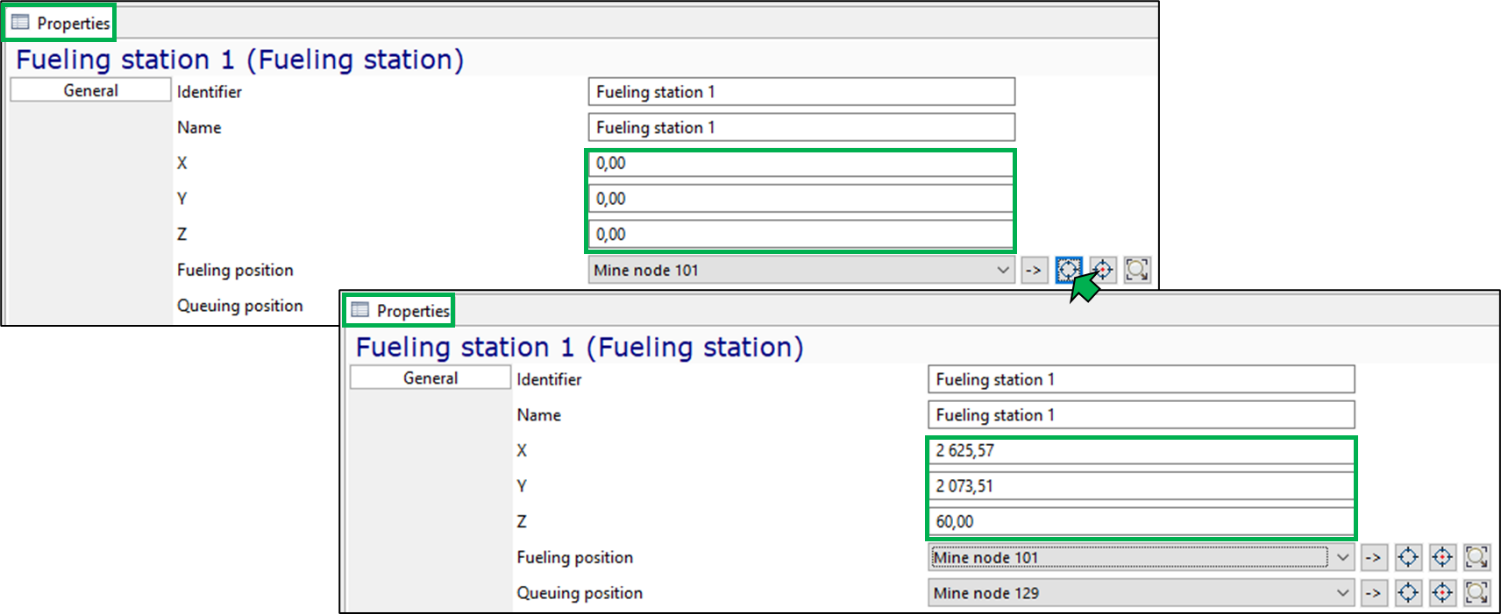Click the 'Fueling position' label in the front window
This screenshot has width=1501, height=614.
point(575,557)
